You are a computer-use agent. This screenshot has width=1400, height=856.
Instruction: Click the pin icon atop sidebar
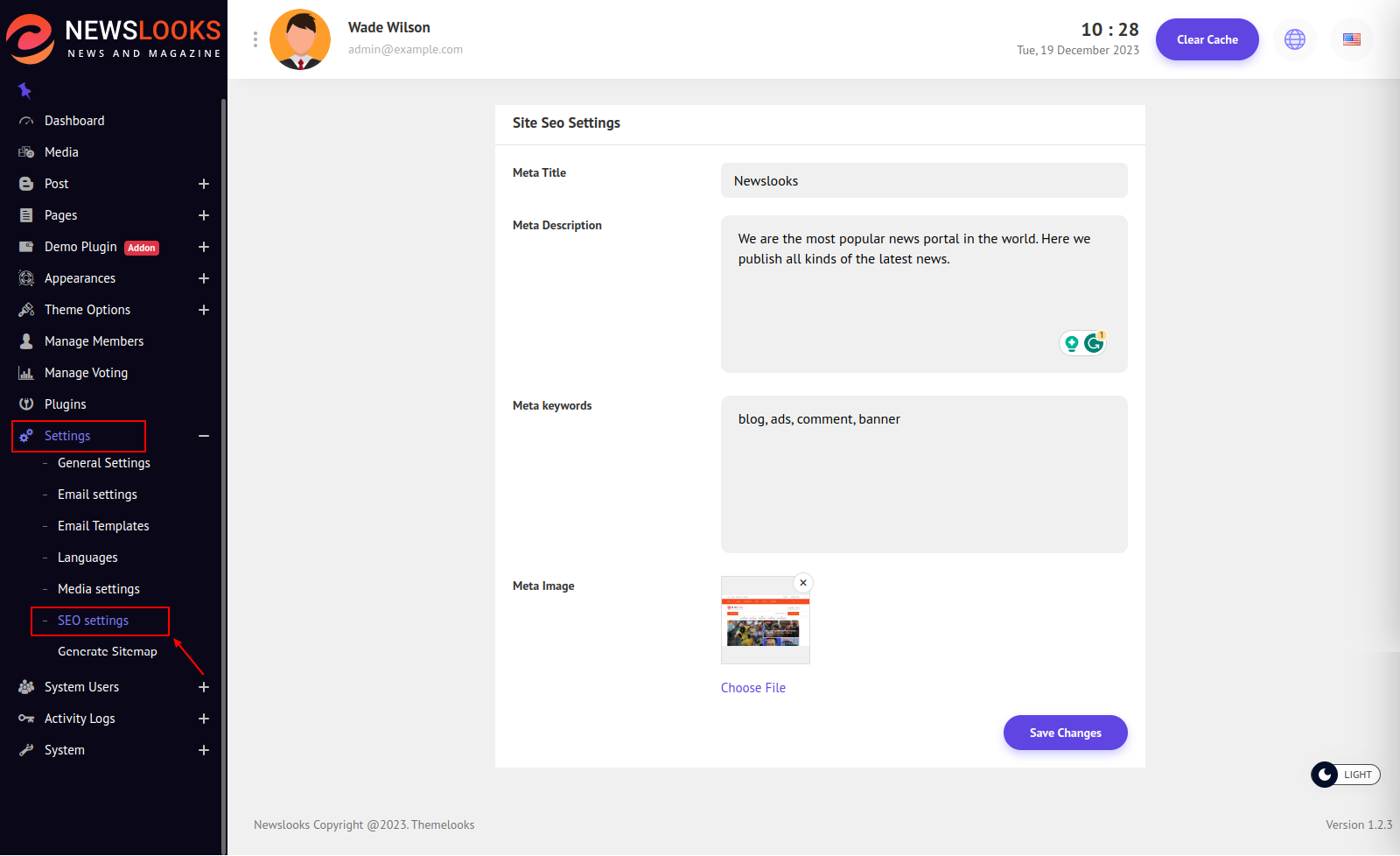(24, 90)
